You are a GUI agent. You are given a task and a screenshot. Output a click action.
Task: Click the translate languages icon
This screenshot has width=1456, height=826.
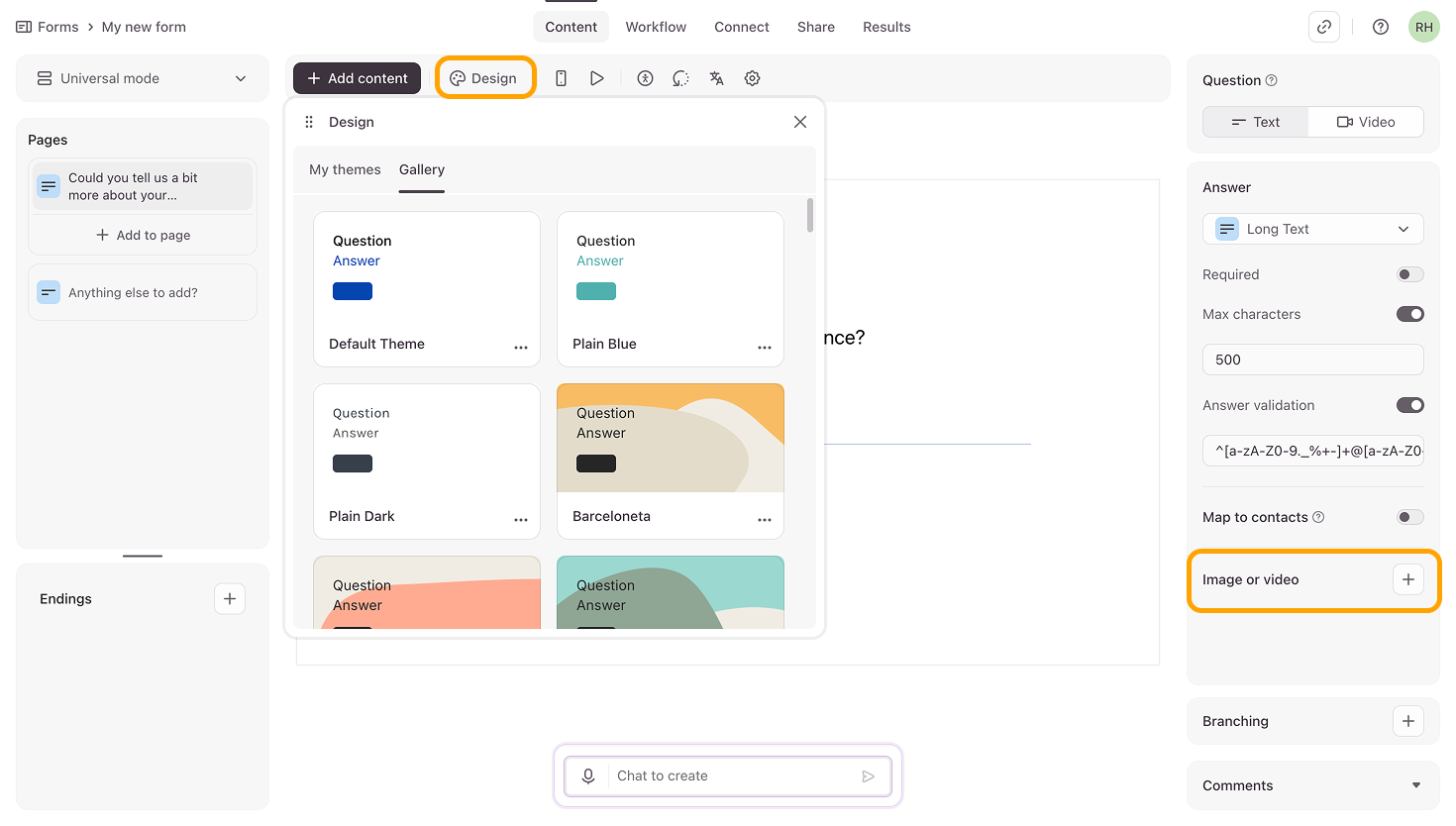tap(716, 78)
